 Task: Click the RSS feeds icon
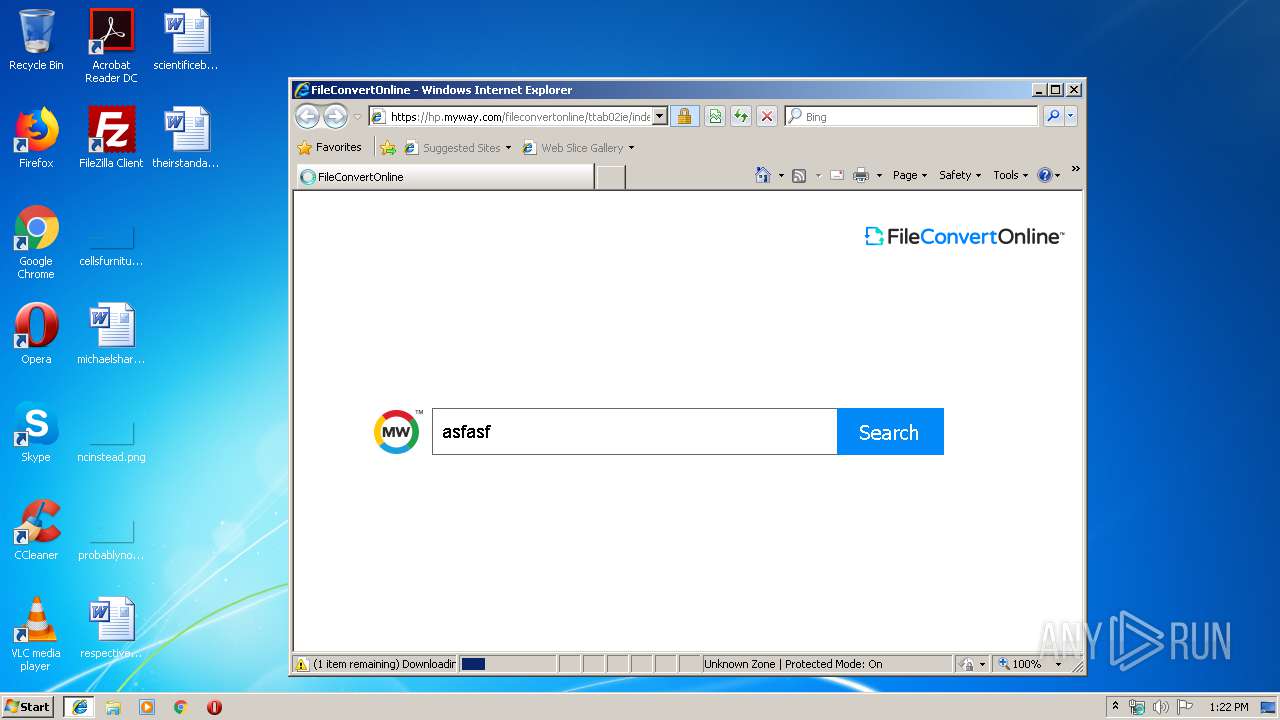tap(799, 176)
